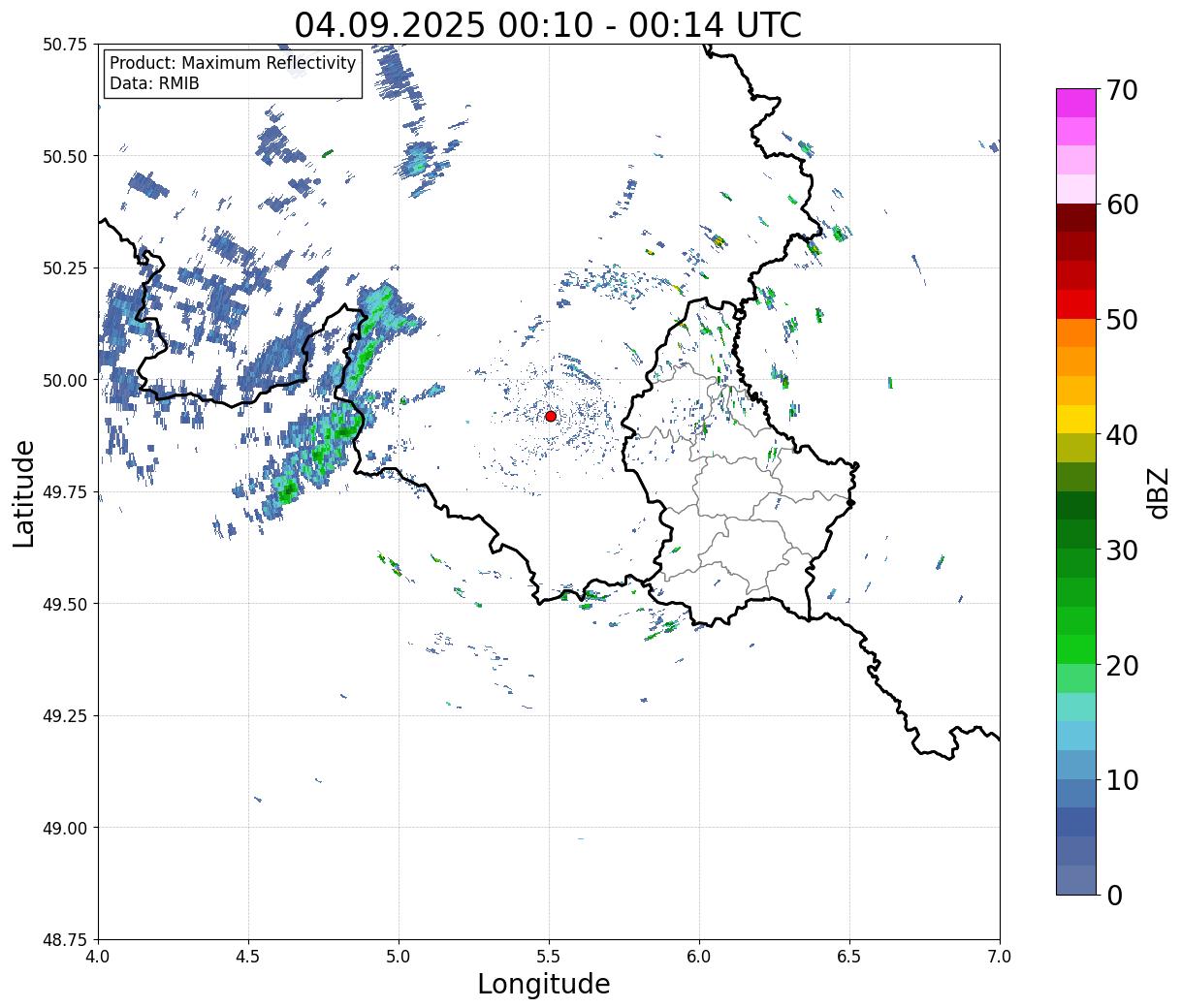Click the colorbar tick label 30
The width and height of the screenshot is (1182, 1008).
point(1122,550)
